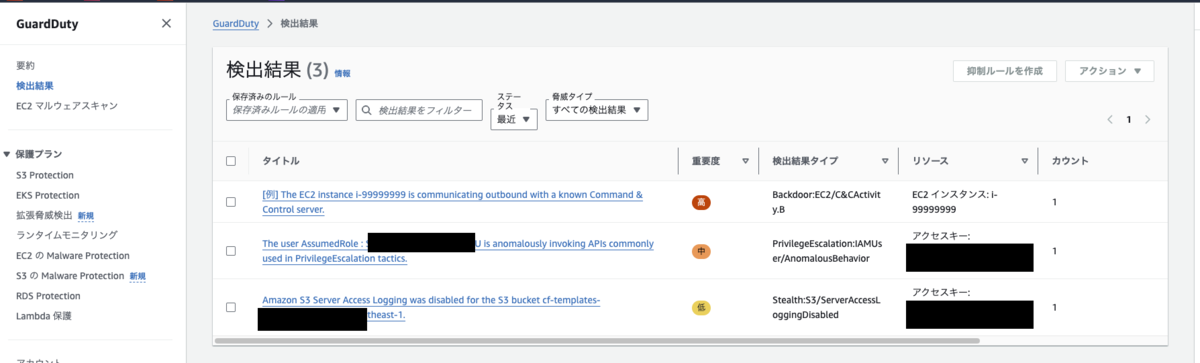Click the タイトル column header
Screen dimensions: 1200x363
tap(280, 161)
